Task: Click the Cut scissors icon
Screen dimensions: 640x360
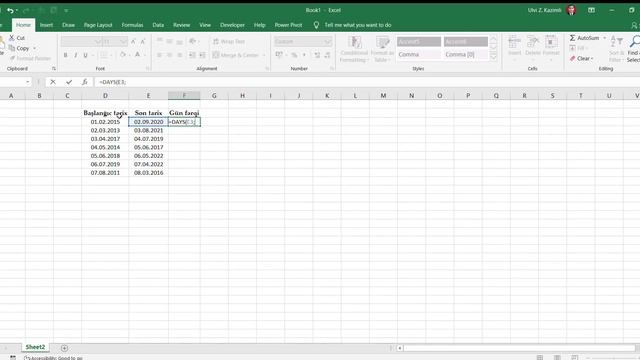Action: point(12,38)
